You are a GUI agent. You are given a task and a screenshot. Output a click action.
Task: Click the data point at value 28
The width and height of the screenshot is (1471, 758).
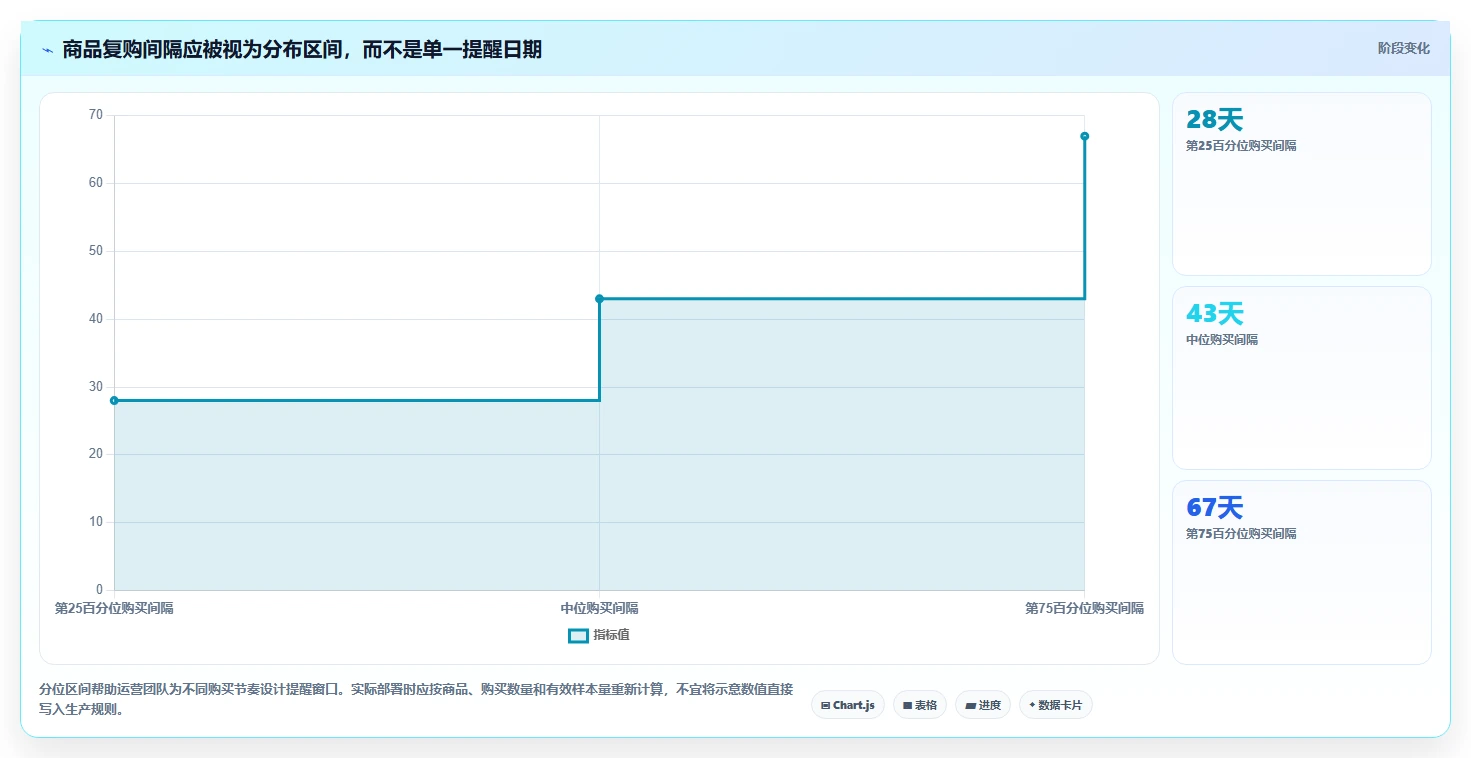pos(114,400)
